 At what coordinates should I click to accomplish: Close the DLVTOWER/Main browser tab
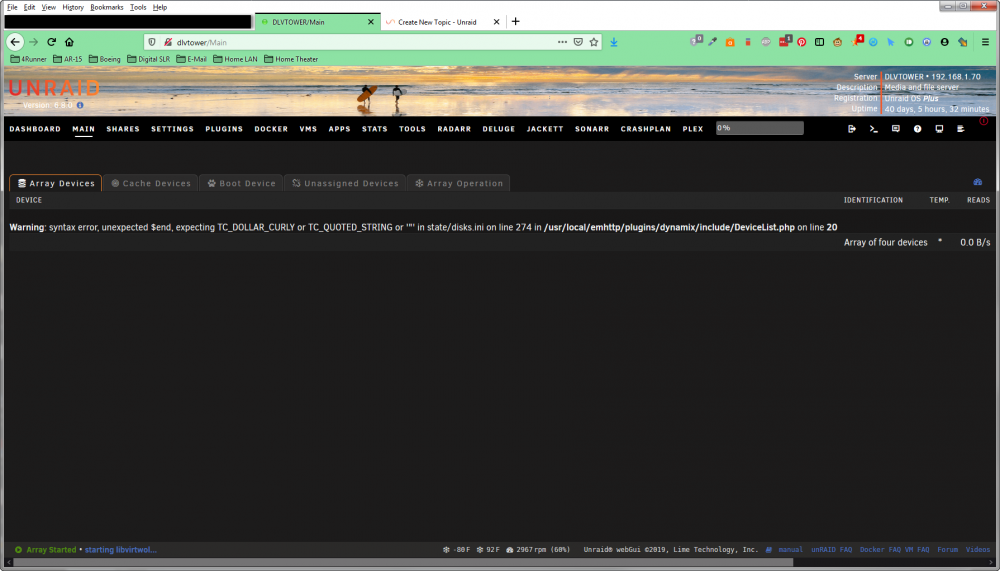click(371, 22)
